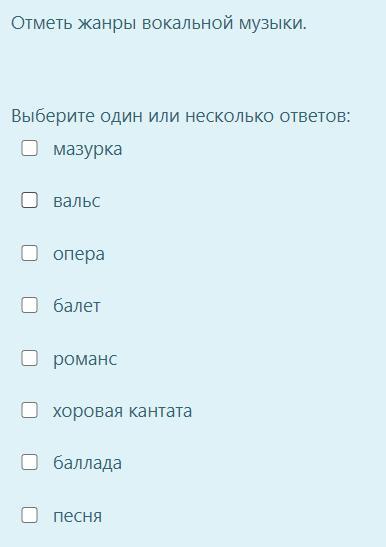Click the word ответов in the instruction line

[314, 117]
